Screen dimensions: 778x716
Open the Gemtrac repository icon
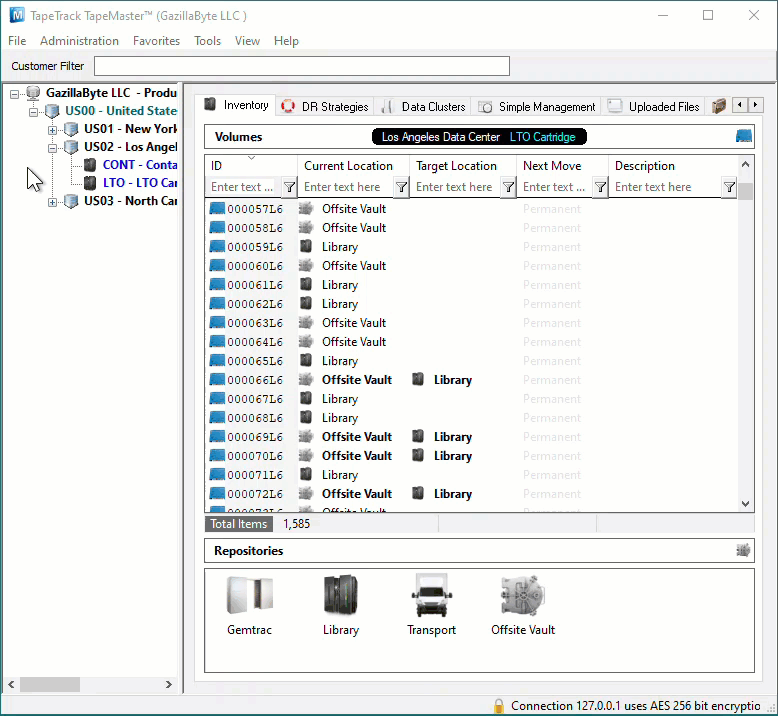coord(249,595)
